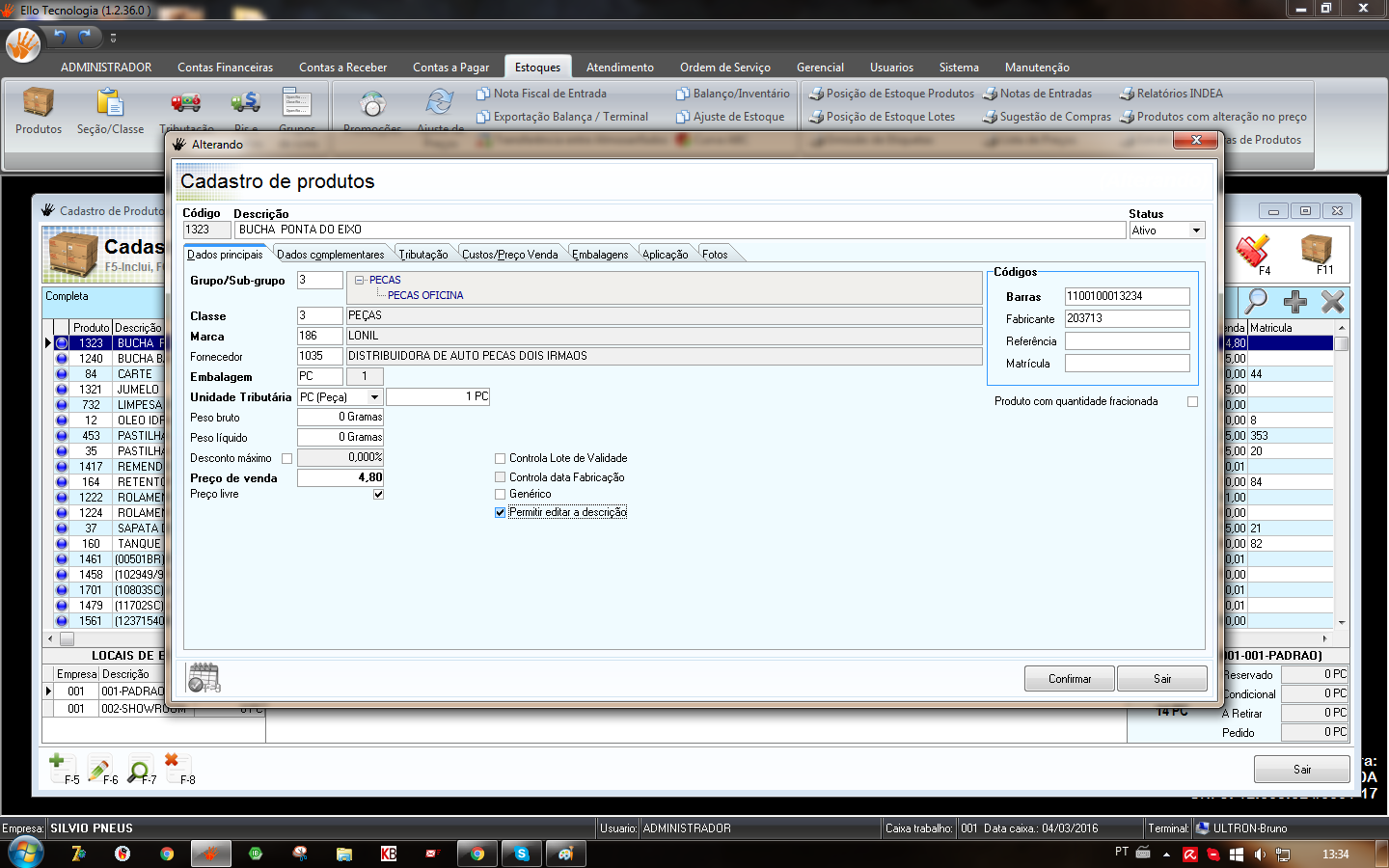Switch to Embalagens tab

(x=600, y=255)
